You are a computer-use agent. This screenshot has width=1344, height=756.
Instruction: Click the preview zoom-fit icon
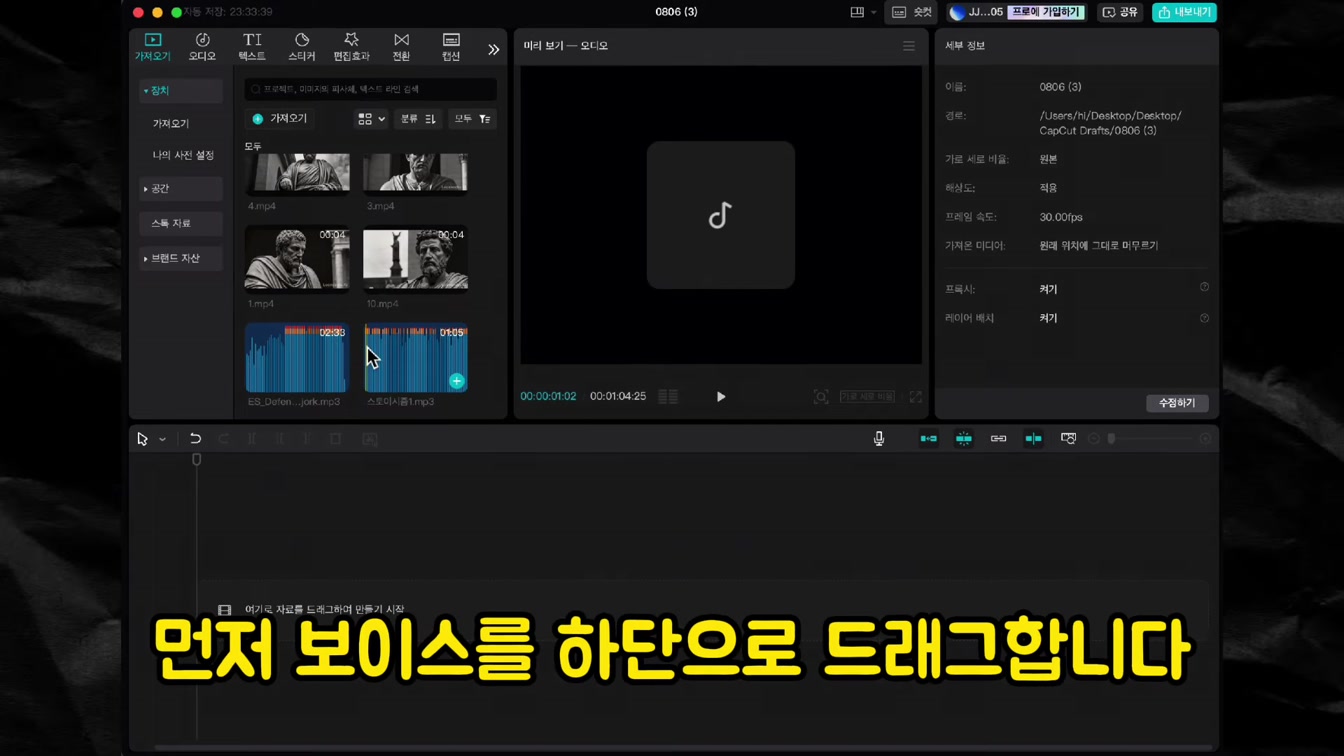(821, 397)
